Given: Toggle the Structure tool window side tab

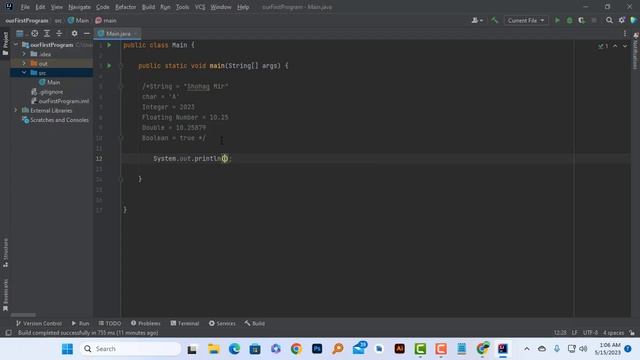Looking at the screenshot, I should 5,253.
